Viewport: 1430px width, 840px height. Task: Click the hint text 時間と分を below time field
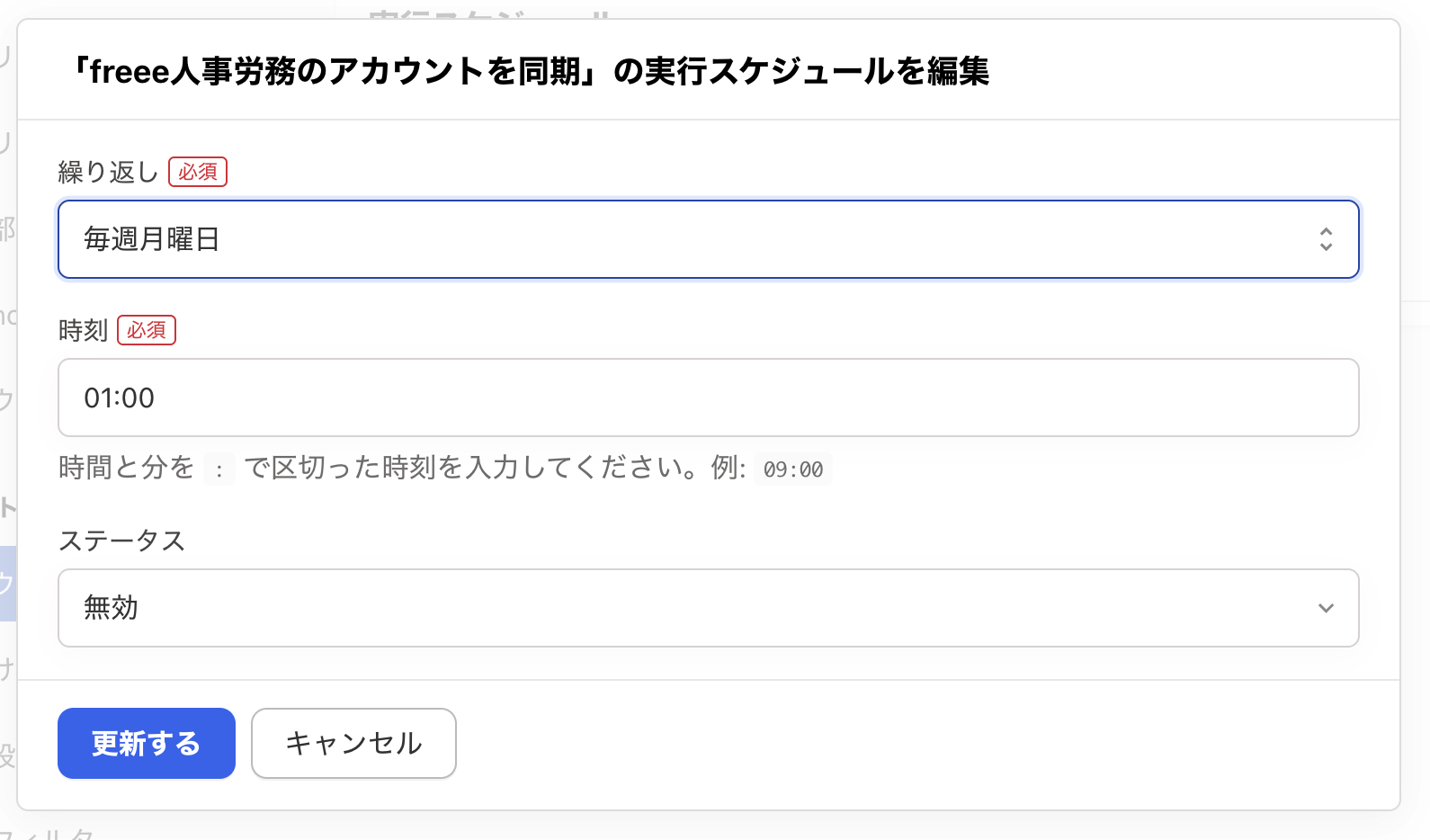[127, 468]
